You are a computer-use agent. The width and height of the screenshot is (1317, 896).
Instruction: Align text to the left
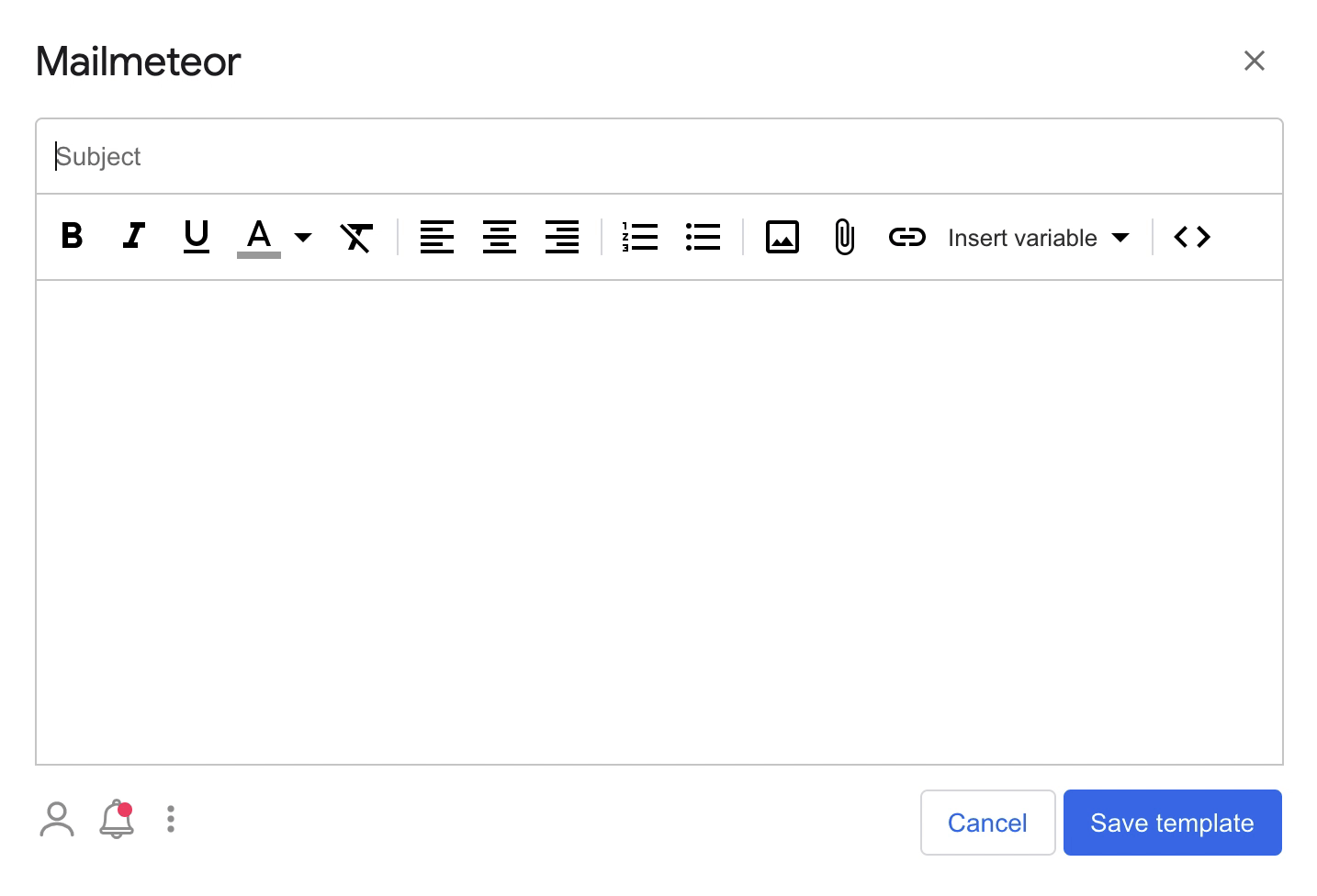(437, 237)
